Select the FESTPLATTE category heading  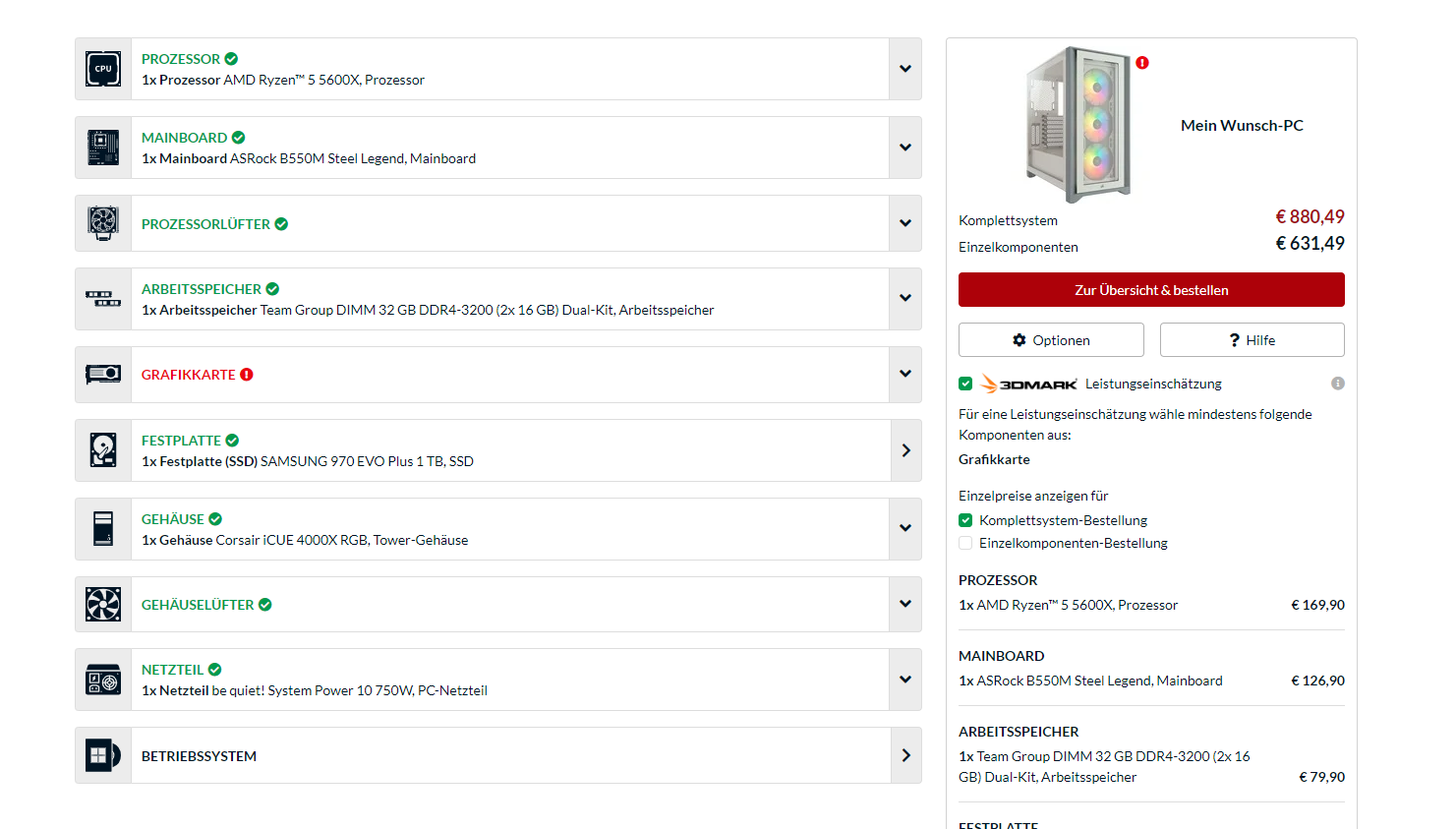click(181, 441)
